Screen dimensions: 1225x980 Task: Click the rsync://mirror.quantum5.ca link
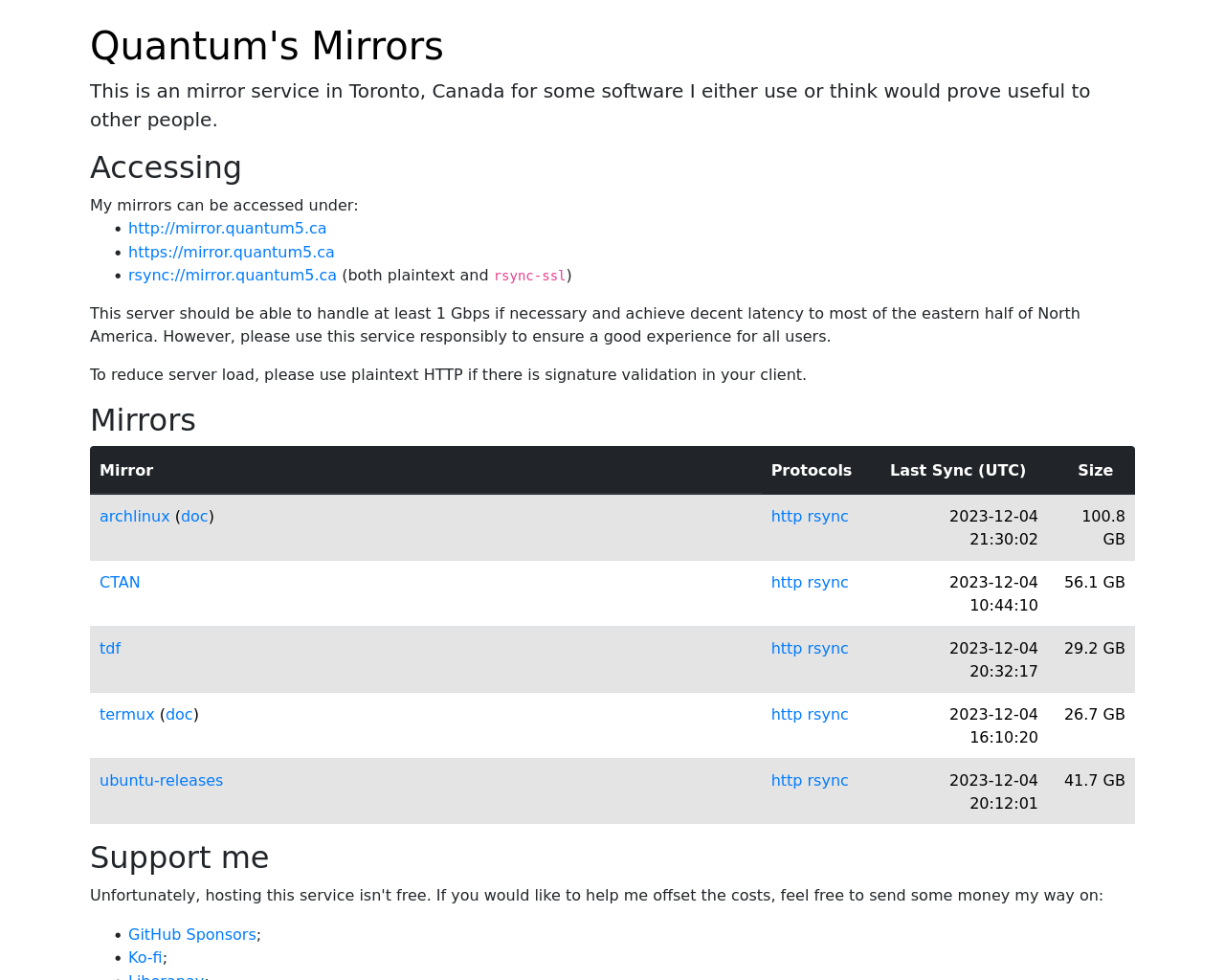(232, 276)
